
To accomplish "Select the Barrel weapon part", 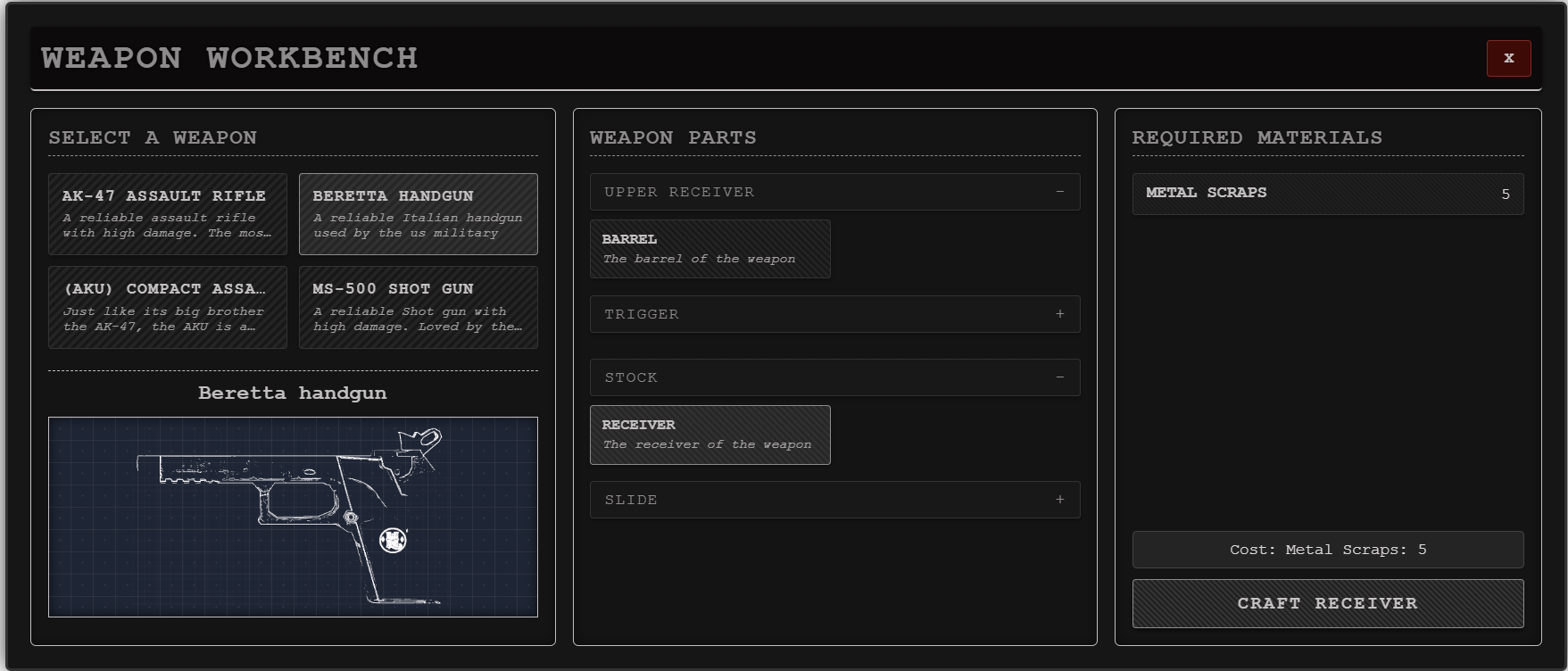I will click(x=709, y=249).
